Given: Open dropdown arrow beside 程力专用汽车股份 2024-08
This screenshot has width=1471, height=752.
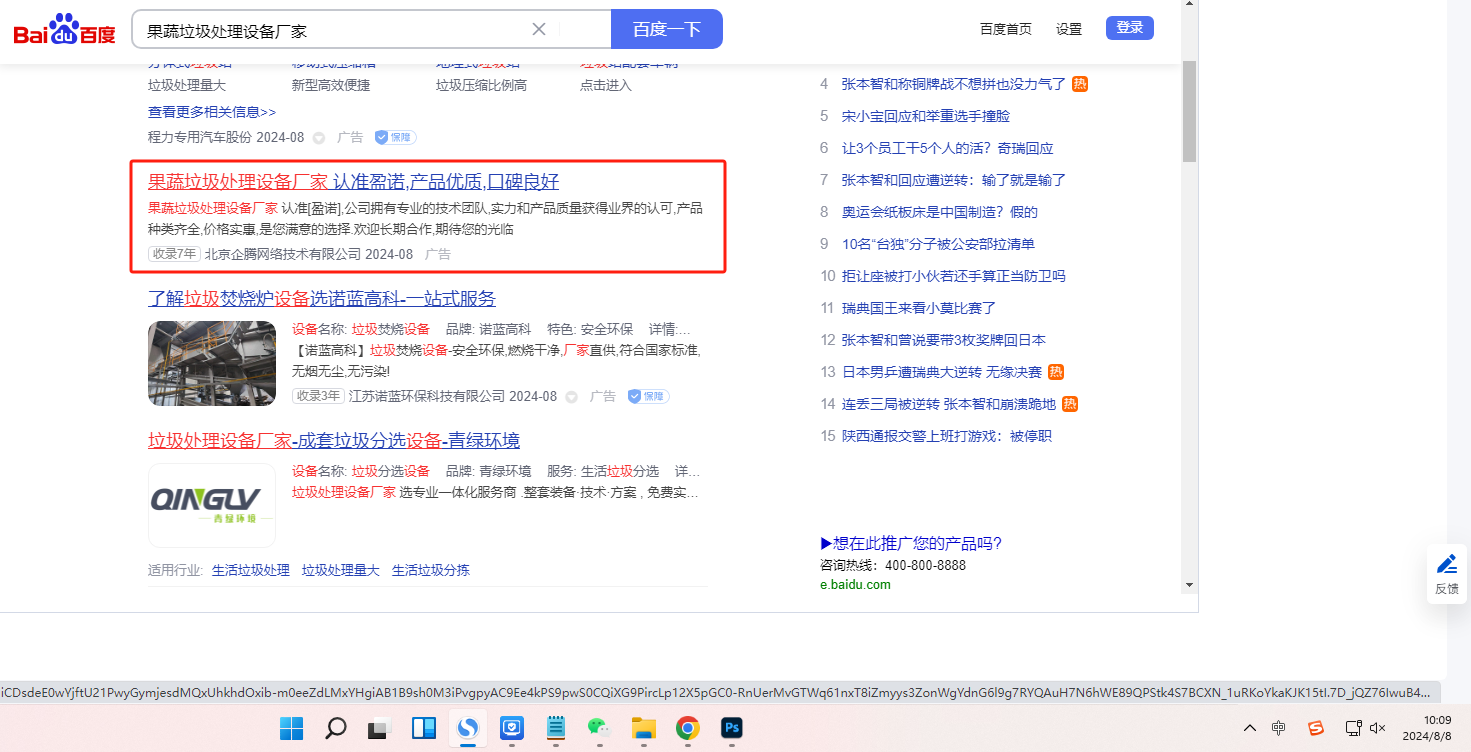Looking at the screenshot, I should 319,138.
